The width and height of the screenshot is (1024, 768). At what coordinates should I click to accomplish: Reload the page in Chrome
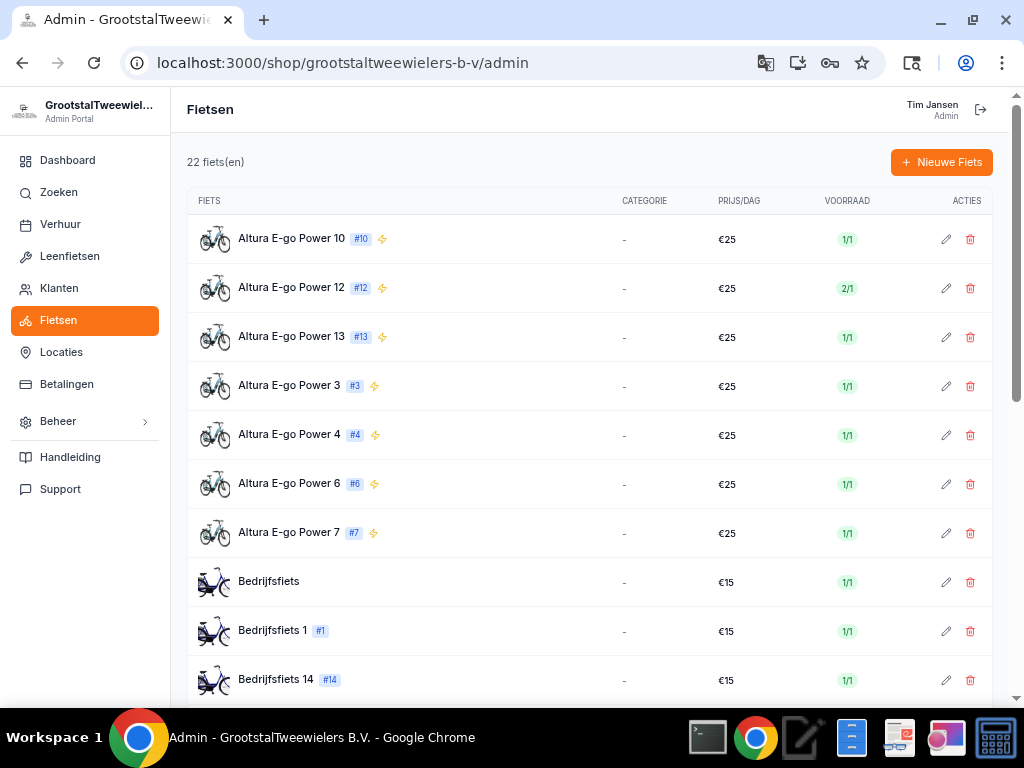(94, 63)
